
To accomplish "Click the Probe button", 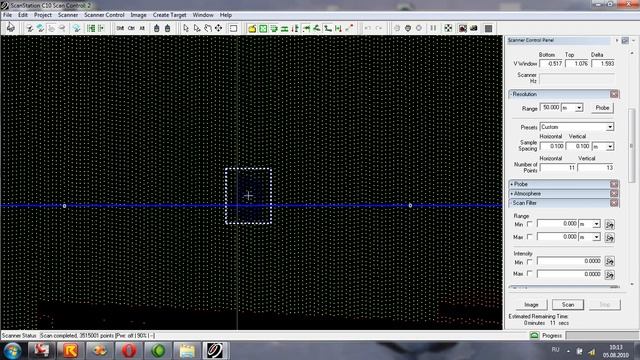I will (602, 108).
